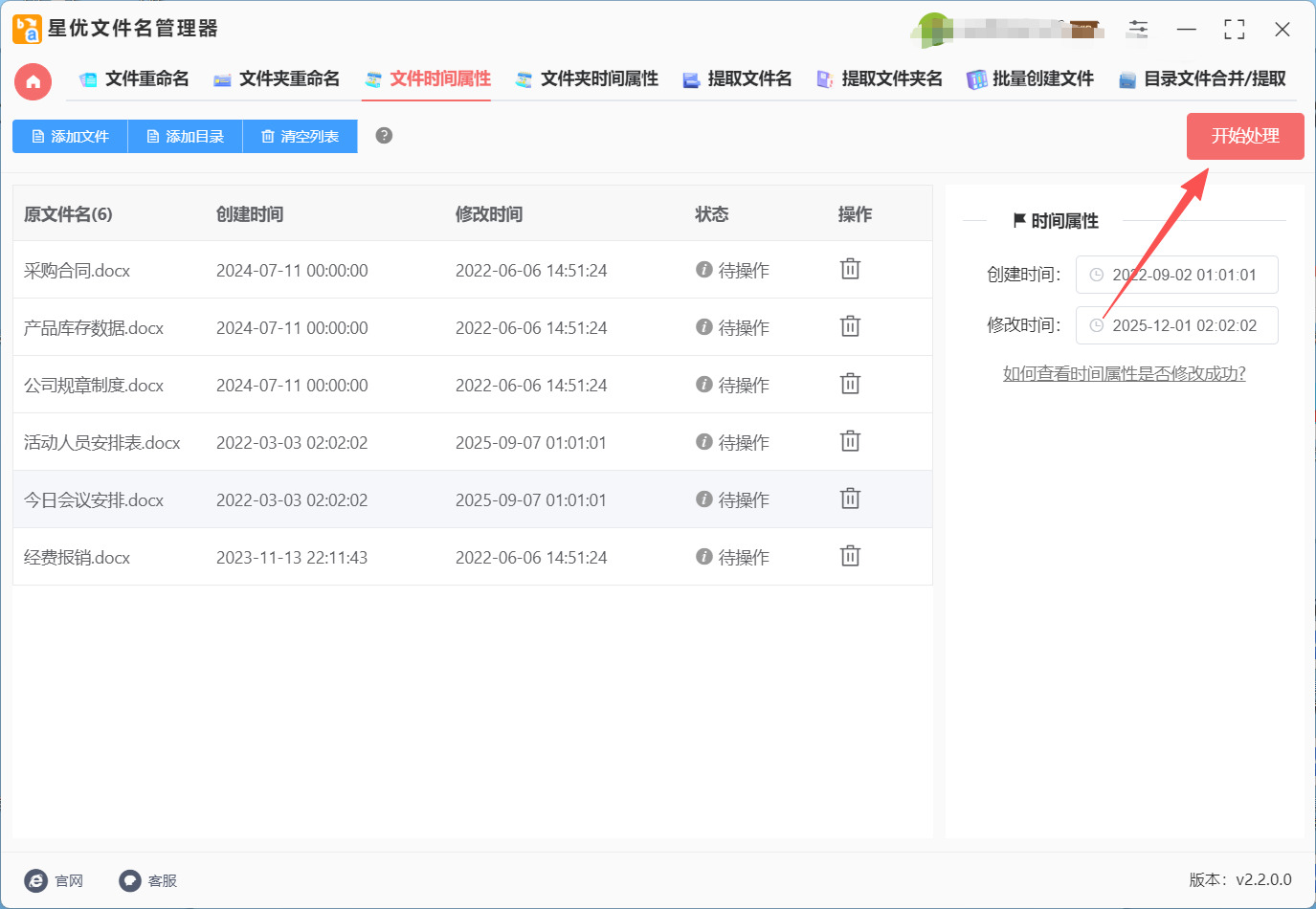Click the 添加文件 button

(70, 137)
